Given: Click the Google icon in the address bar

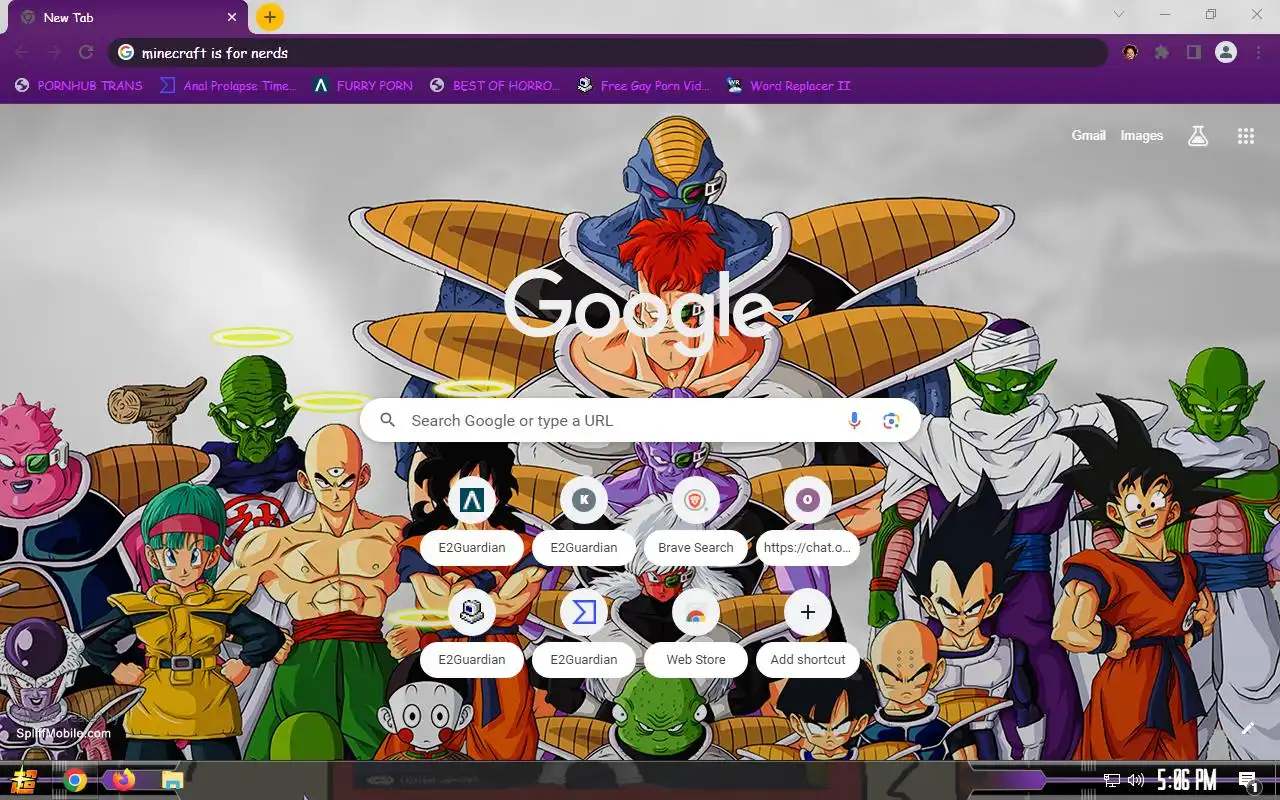Looking at the screenshot, I should (x=126, y=53).
